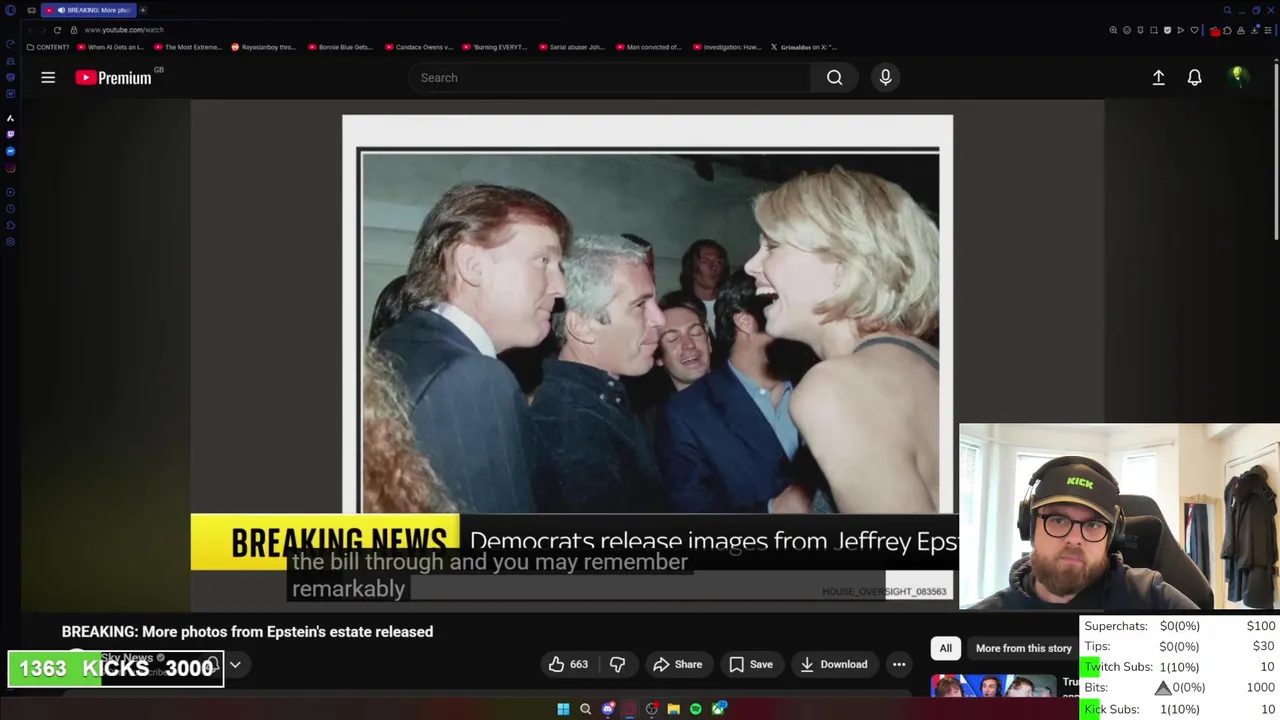1280x720 pixels.
Task: Open Investigation: How... bookmark
Action: click(725, 47)
